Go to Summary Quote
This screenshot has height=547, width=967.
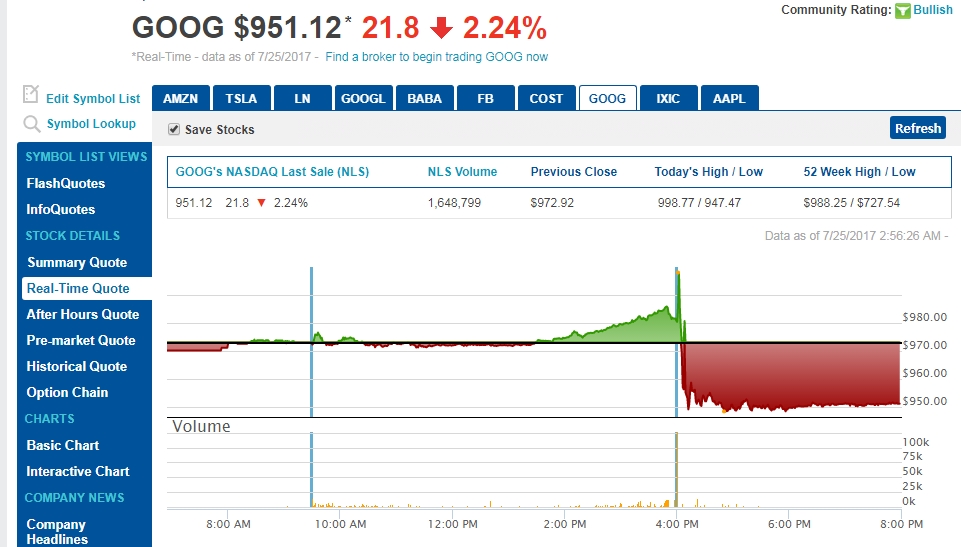pos(77,262)
